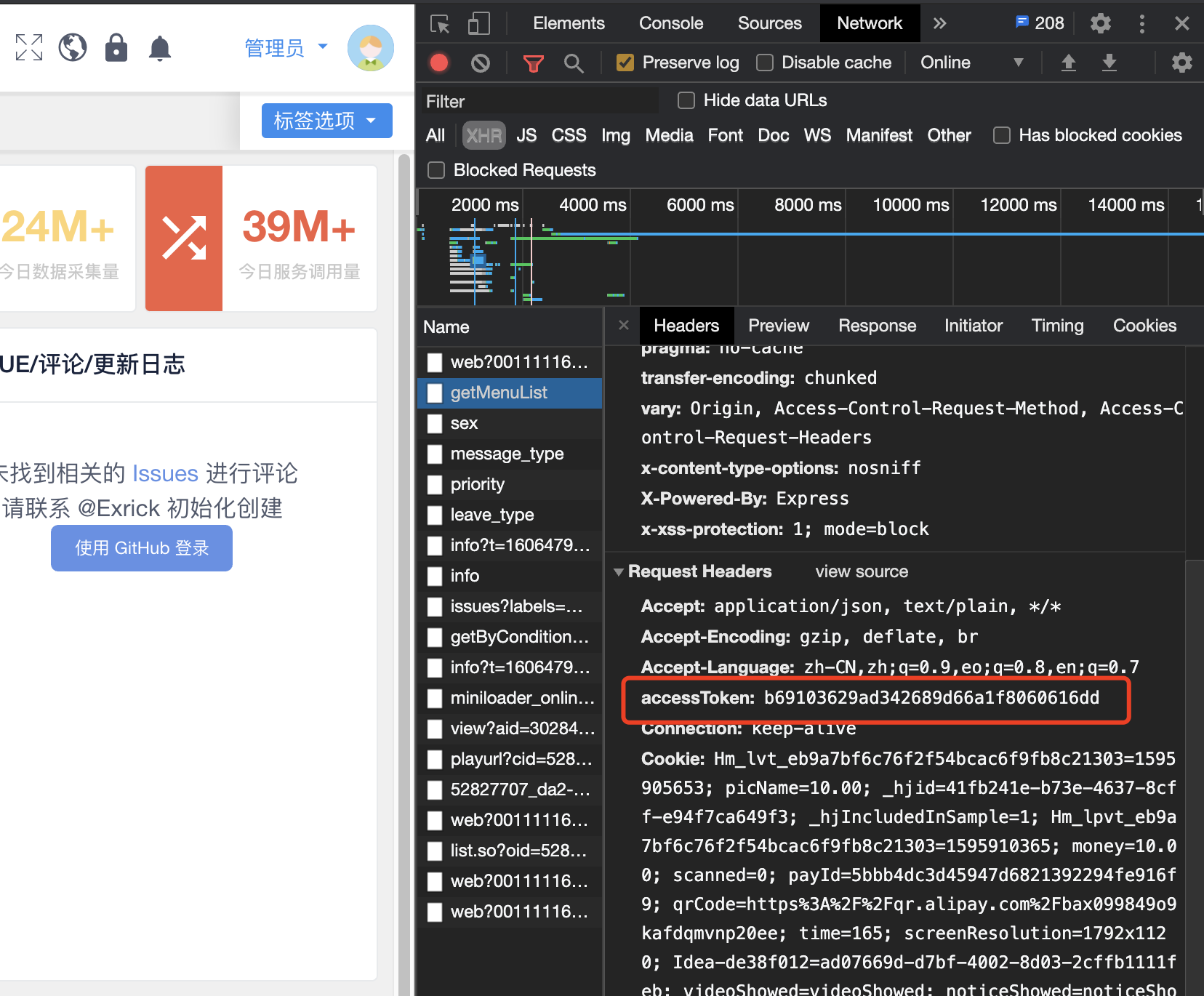The height and width of the screenshot is (996, 1204).
Task: Select the view?aid=30284 request
Action: 510,728
